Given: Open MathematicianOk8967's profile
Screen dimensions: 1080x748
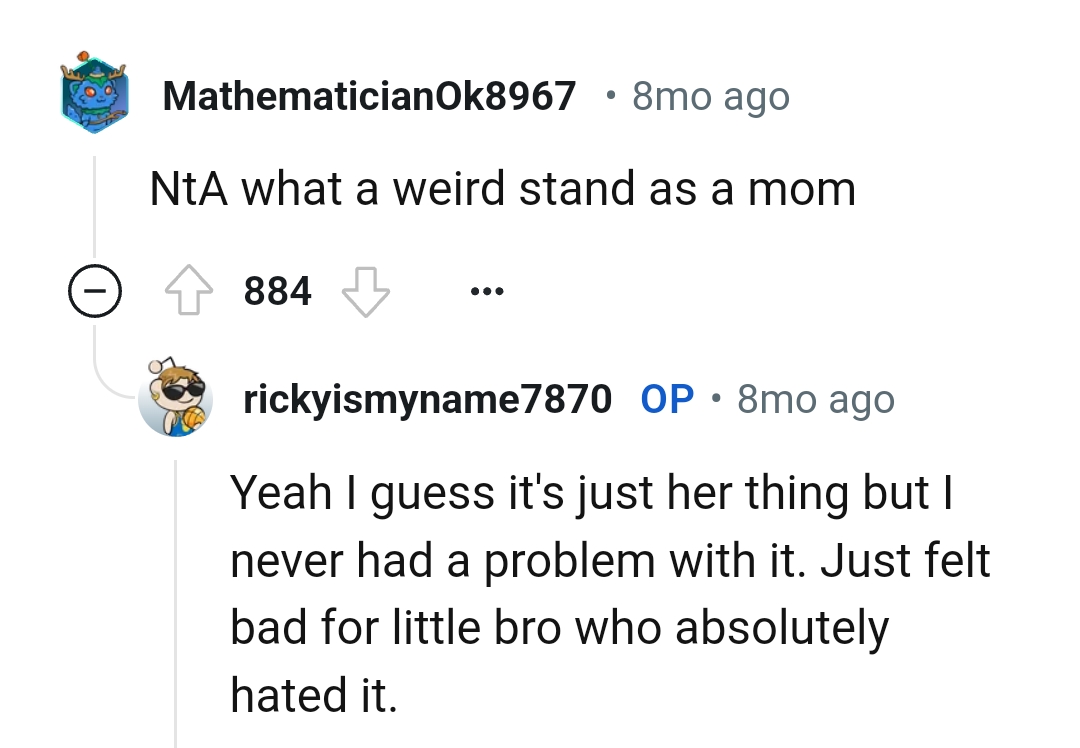Looking at the screenshot, I should pyautogui.click(x=370, y=96).
